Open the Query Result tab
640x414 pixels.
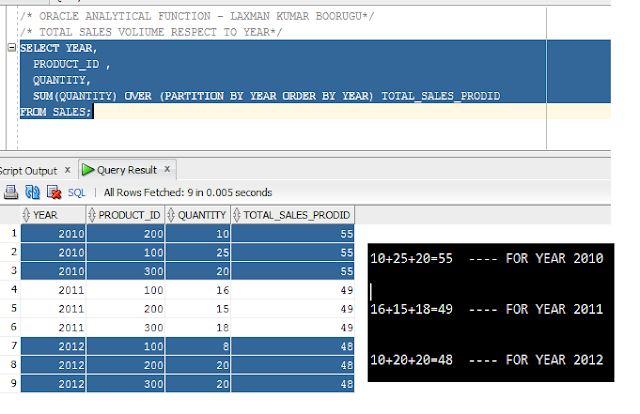point(127,170)
